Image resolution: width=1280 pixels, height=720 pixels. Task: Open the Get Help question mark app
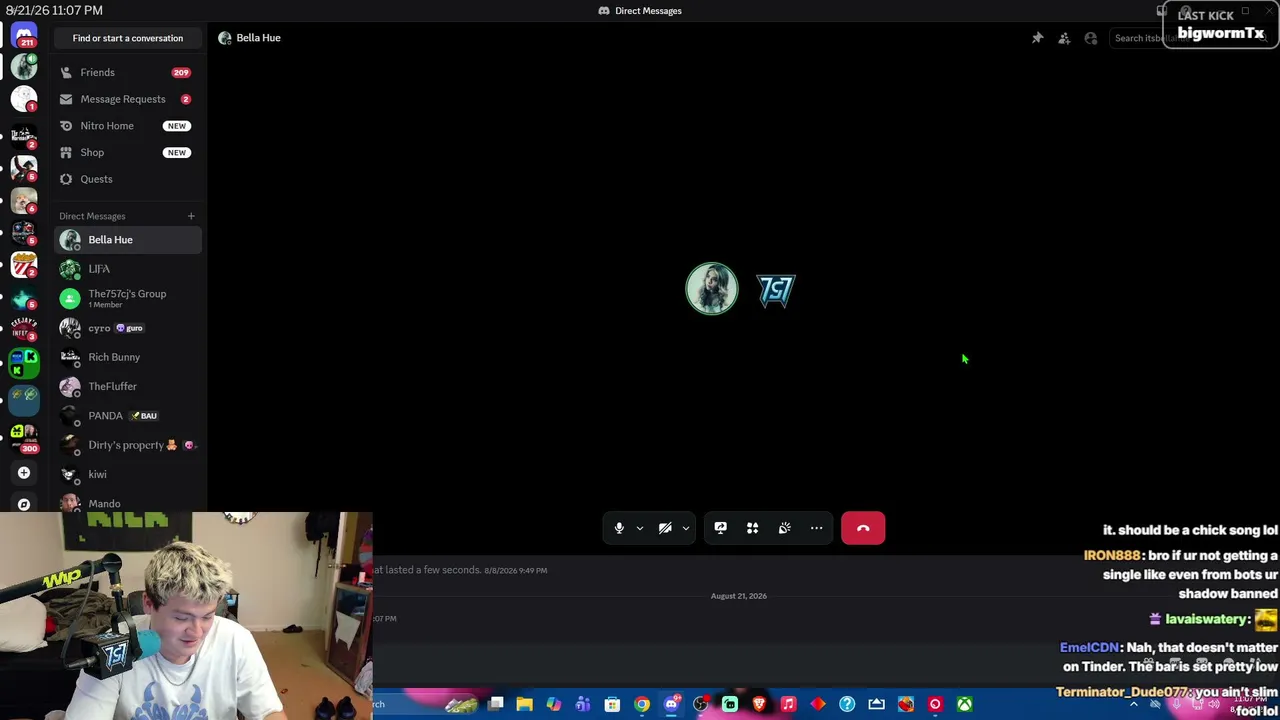click(x=847, y=705)
